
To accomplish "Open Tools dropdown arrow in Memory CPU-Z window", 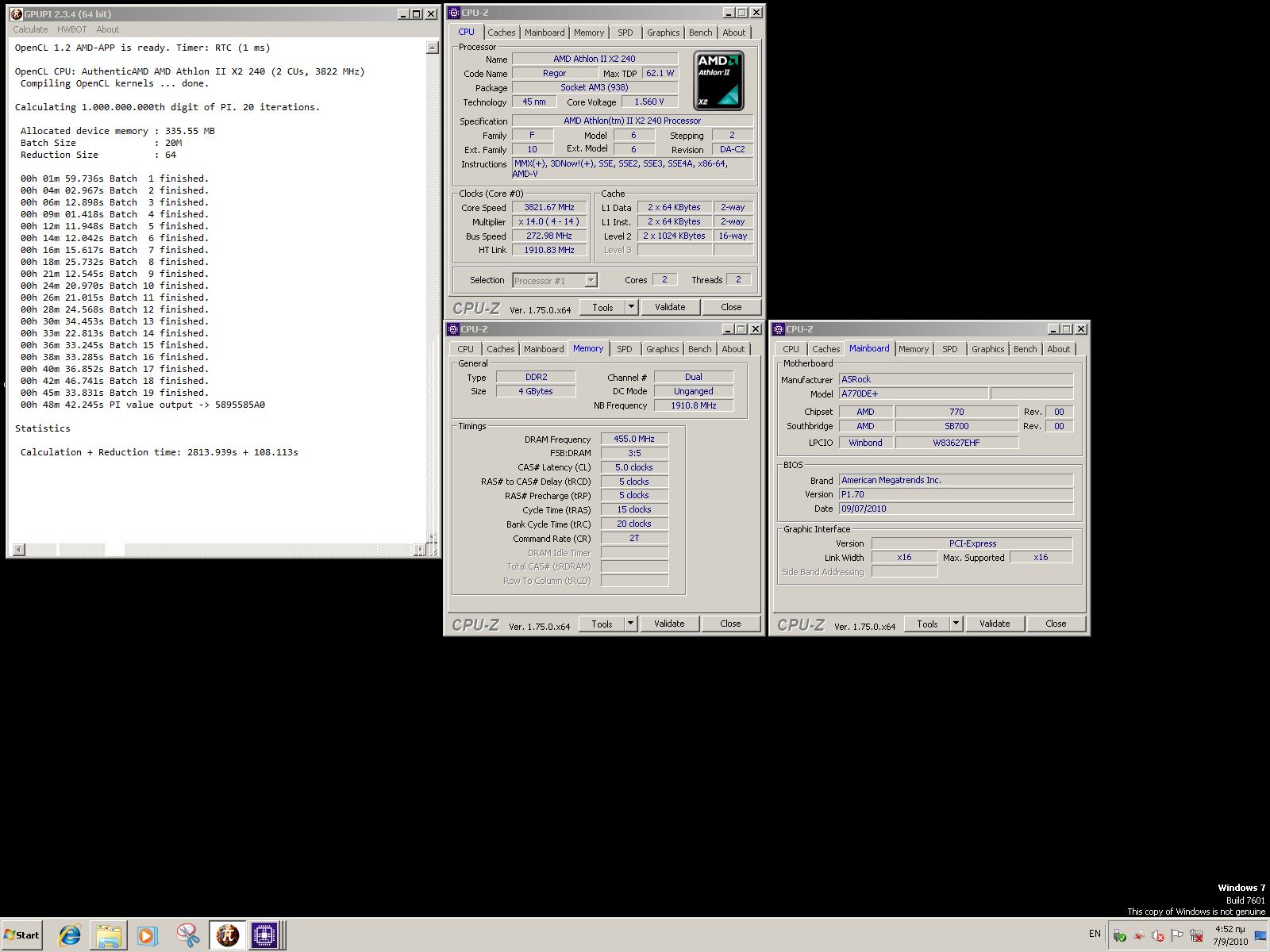I will click(630, 624).
